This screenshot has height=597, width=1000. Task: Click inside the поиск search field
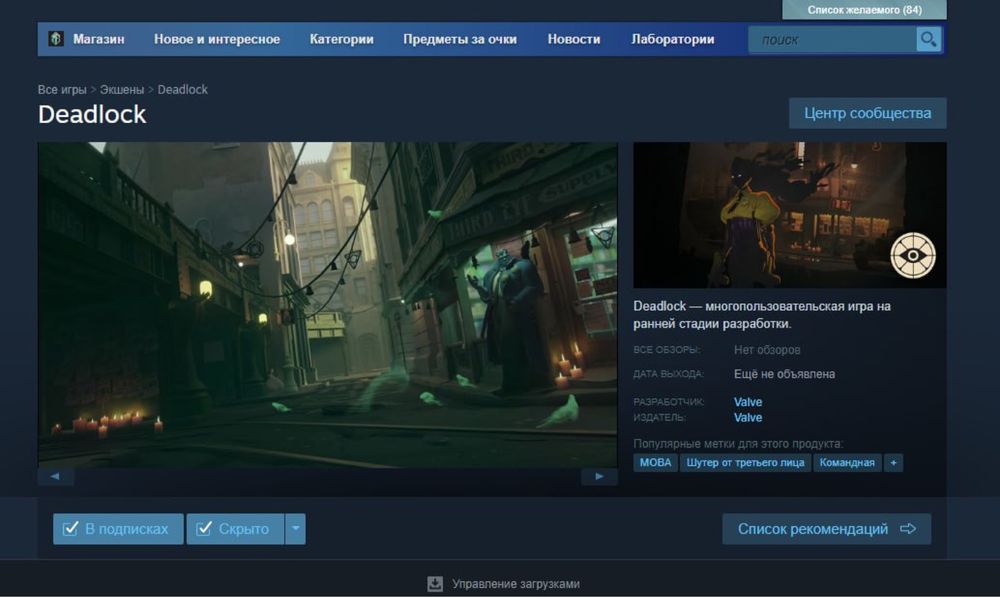[x=832, y=40]
